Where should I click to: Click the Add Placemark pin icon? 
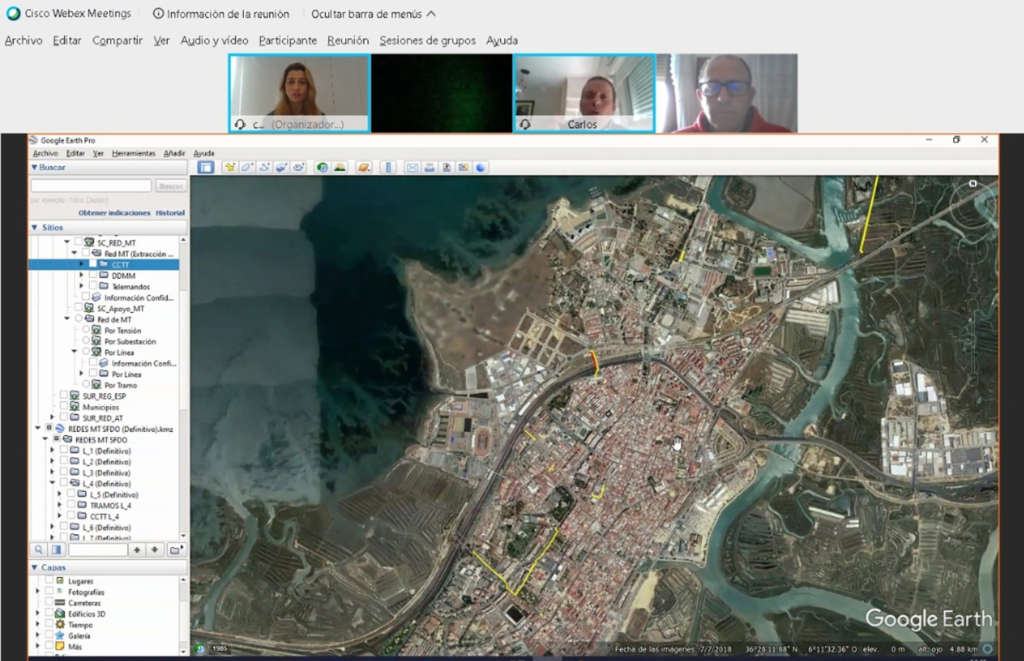230,167
